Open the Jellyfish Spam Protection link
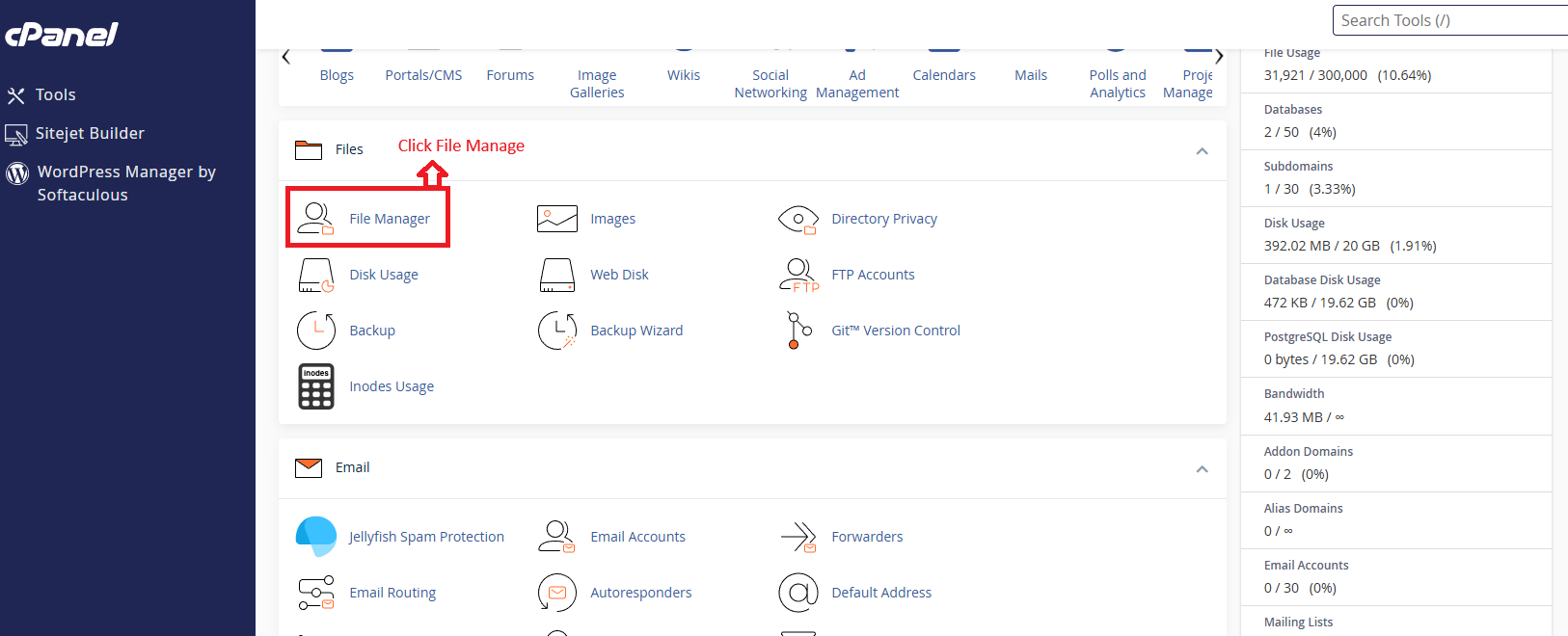1568x636 pixels. coord(426,537)
